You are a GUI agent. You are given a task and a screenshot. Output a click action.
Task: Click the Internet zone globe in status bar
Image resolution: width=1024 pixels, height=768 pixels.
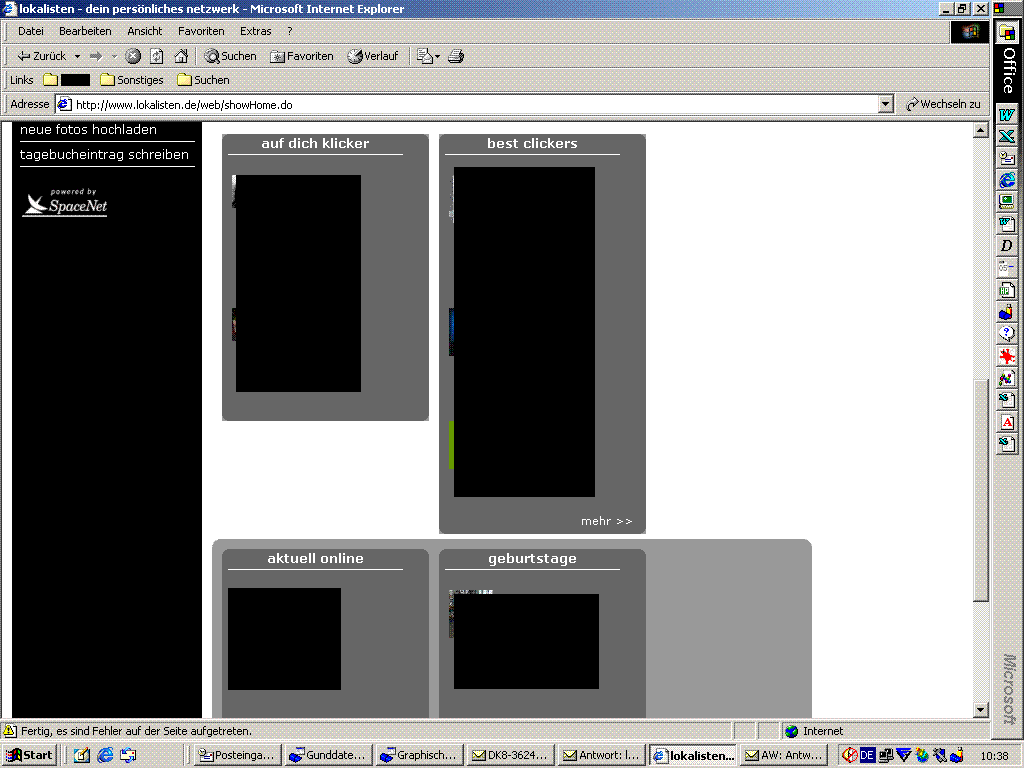[792, 731]
